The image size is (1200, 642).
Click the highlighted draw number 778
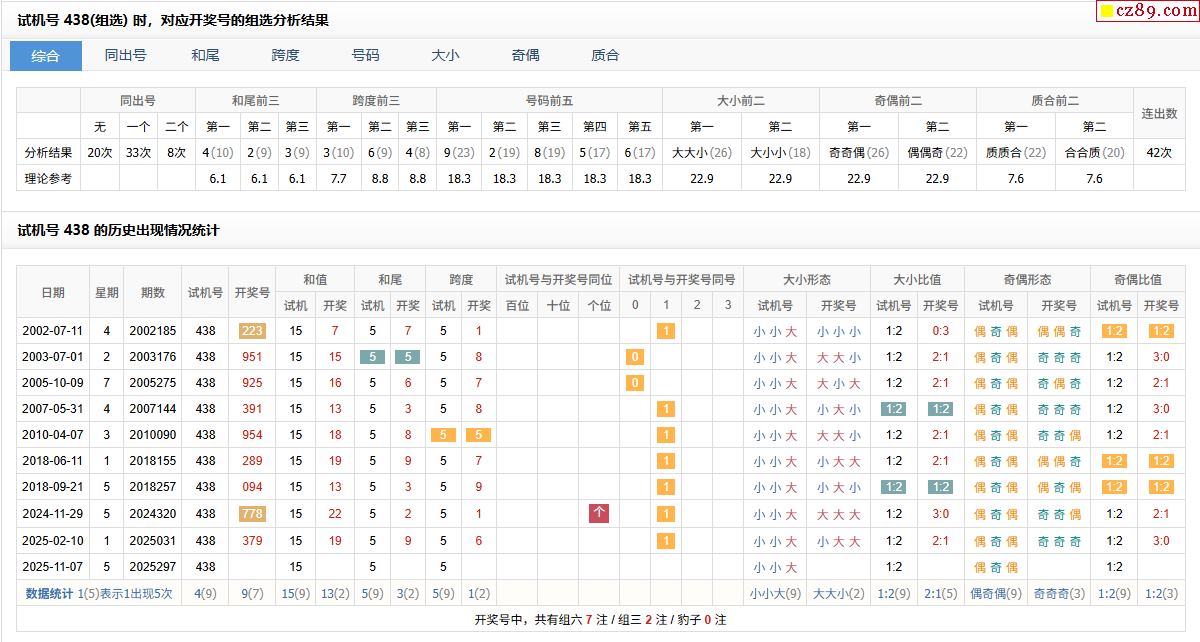252,514
